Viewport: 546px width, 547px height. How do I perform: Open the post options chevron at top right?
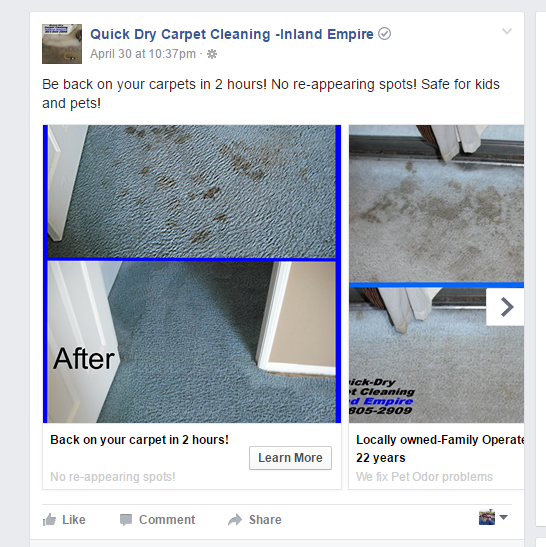[x=507, y=31]
